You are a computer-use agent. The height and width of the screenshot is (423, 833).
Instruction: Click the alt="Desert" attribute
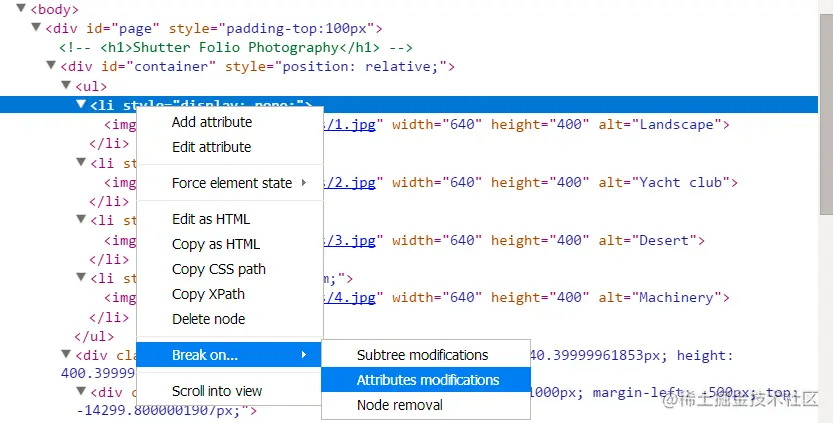tap(647, 240)
